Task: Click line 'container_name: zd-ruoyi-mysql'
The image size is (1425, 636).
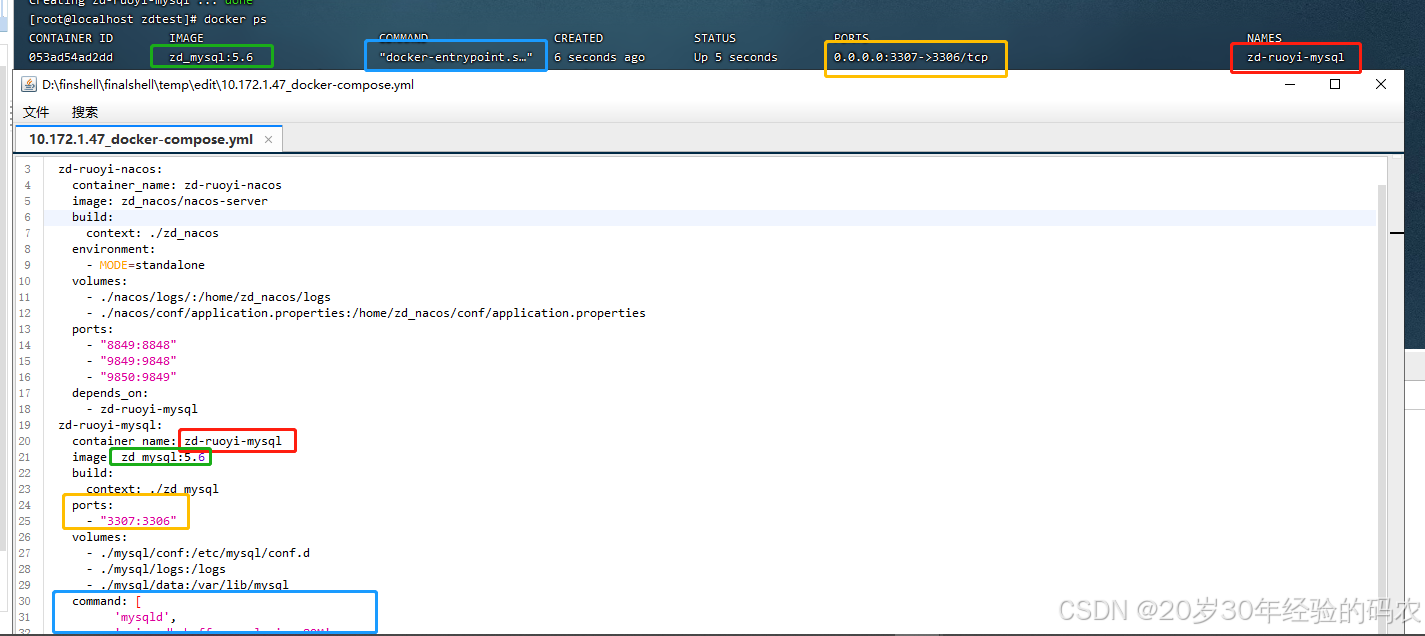Action: pyautogui.click(x=177, y=441)
